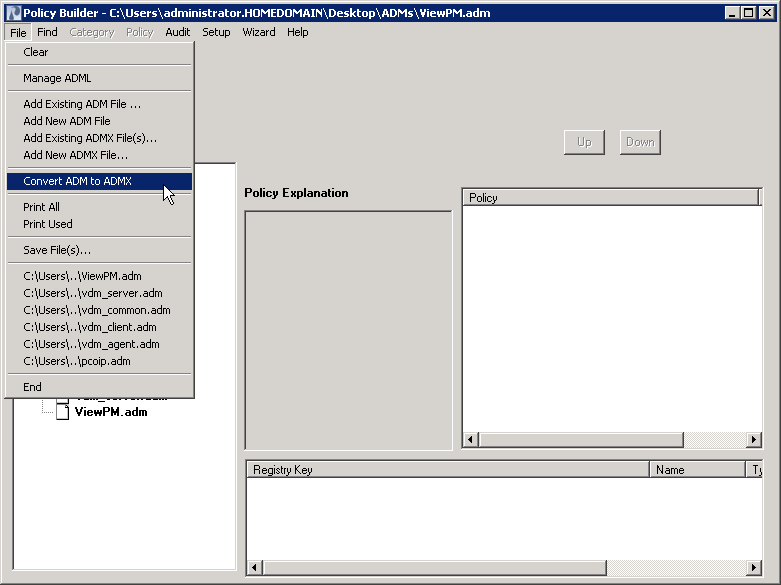The height and width of the screenshot is (585, 781).
Task: Open the Audit menu
Action: click(178, 32)
